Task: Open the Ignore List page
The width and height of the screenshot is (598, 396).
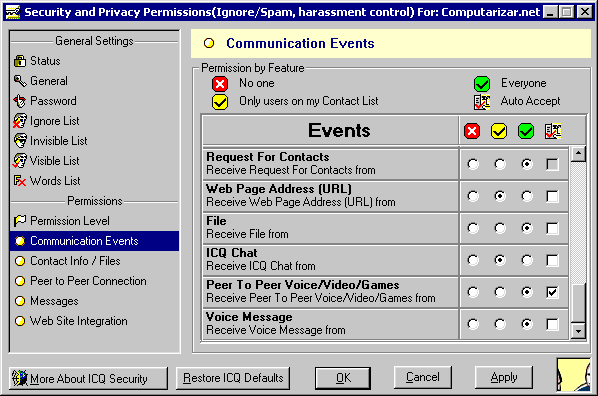Action: (95, 121)
